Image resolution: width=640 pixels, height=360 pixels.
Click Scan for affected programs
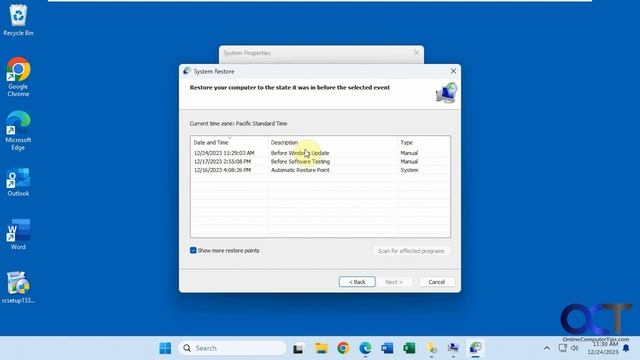(411, 251)
